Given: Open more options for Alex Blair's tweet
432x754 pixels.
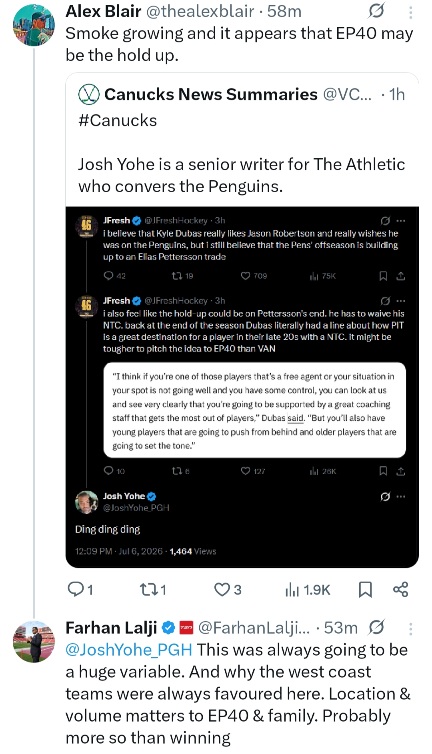Looking at the screenshot, I should (410, 12).
